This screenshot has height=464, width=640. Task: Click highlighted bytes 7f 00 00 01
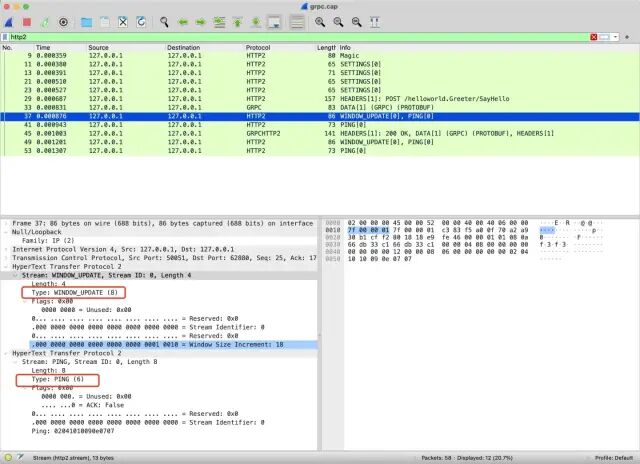[x=368, y=231]
